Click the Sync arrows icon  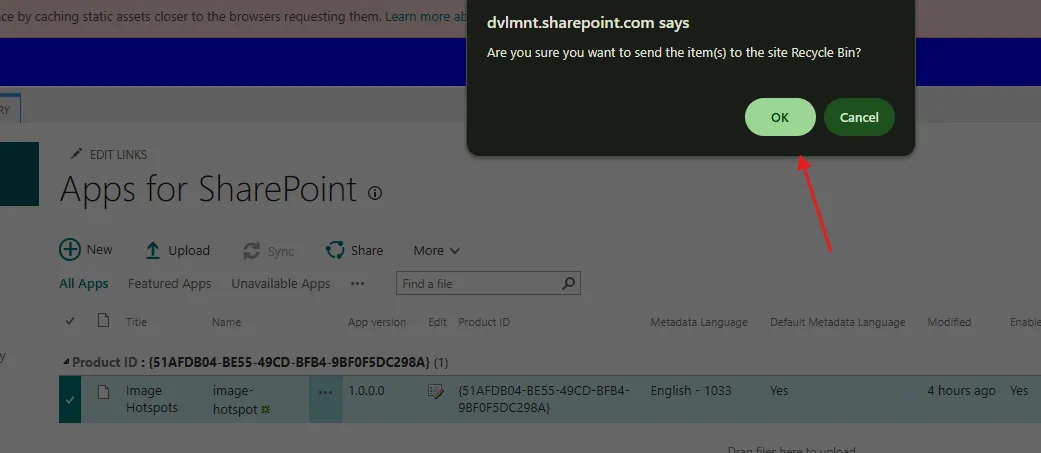[x=252, y=250]
